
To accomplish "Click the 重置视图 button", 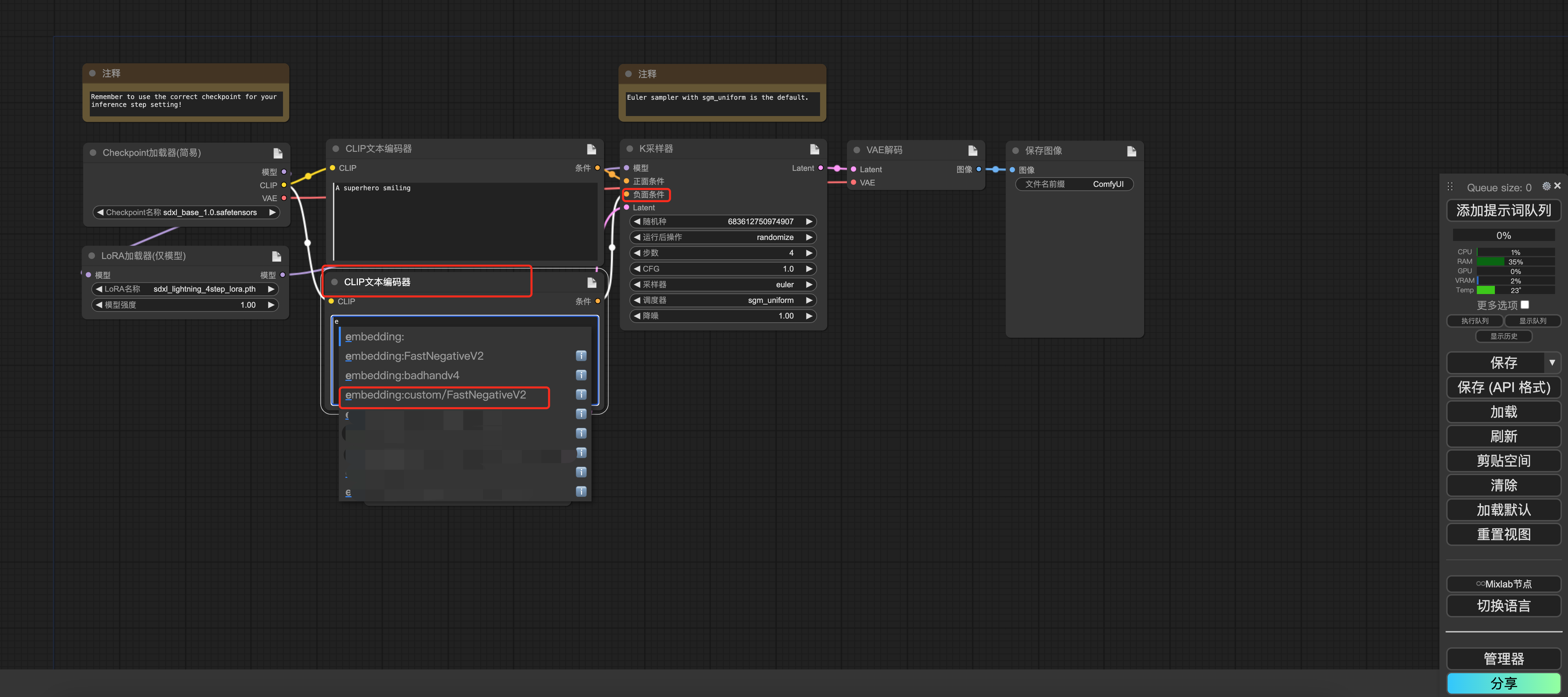I will coord(1503,534).
